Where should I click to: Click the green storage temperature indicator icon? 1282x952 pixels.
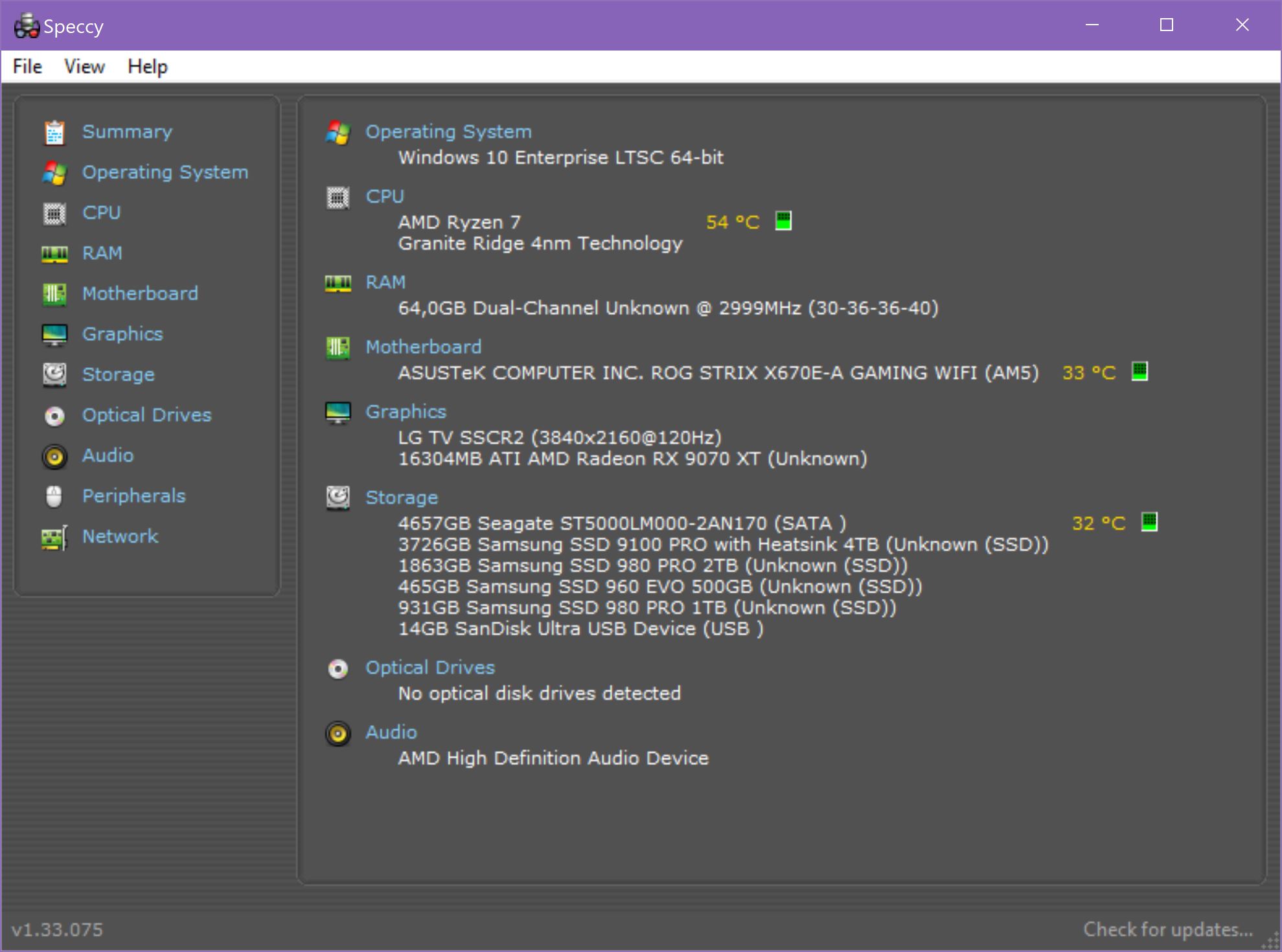pyautogui.click(x=1149, y=522)
